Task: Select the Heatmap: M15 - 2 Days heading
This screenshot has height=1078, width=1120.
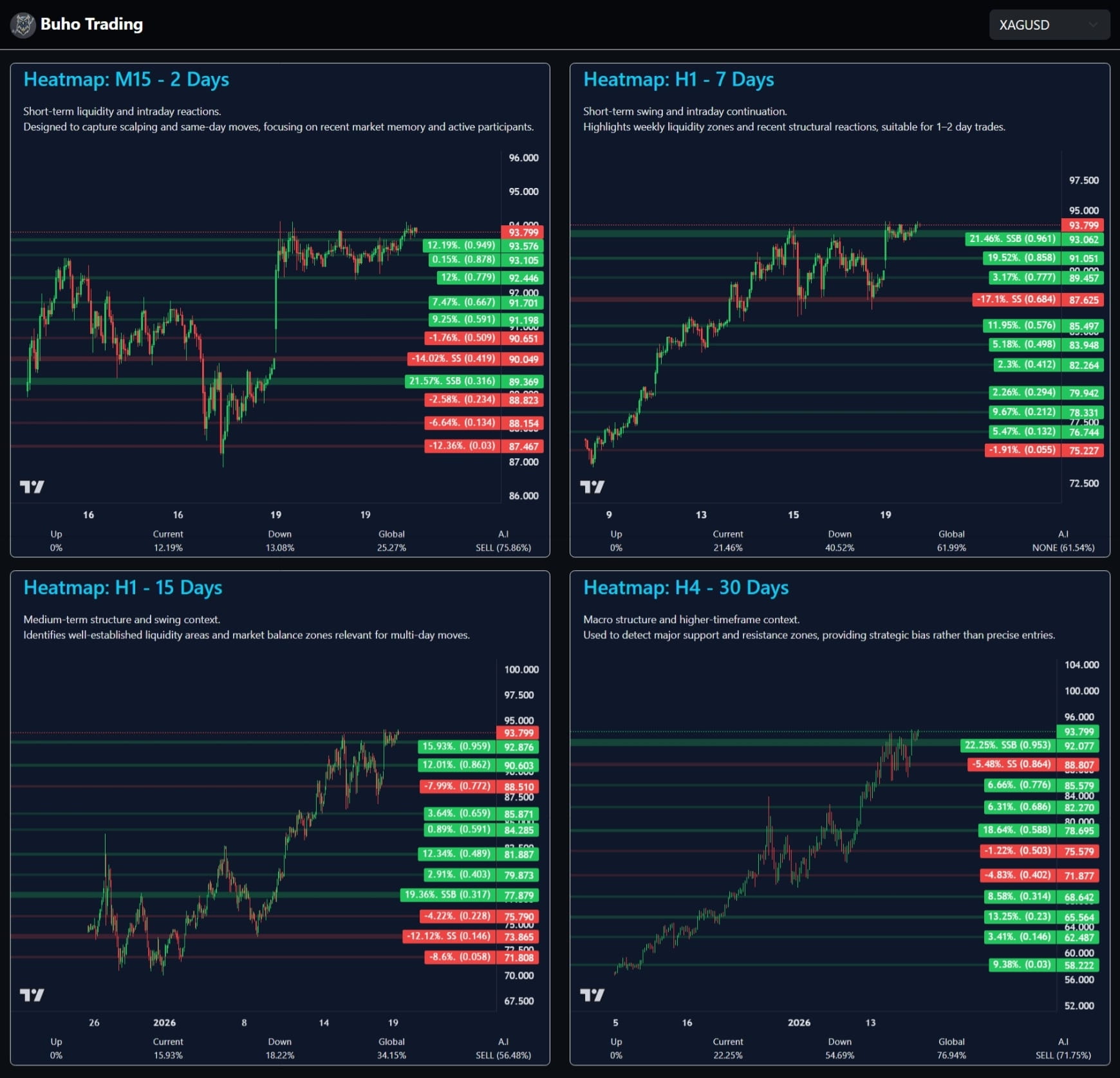Action: coord(126,80)
